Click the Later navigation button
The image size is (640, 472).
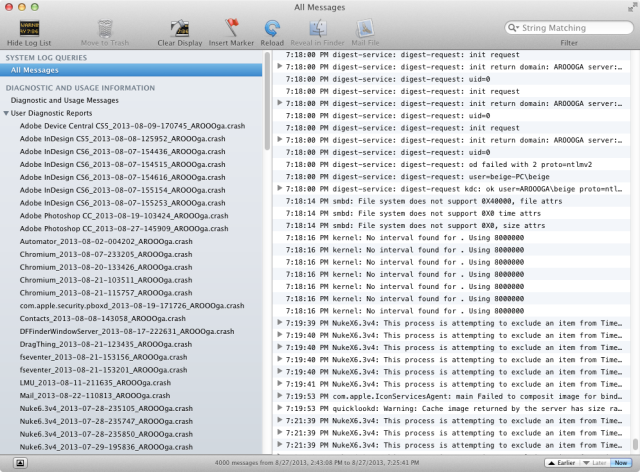594,463
